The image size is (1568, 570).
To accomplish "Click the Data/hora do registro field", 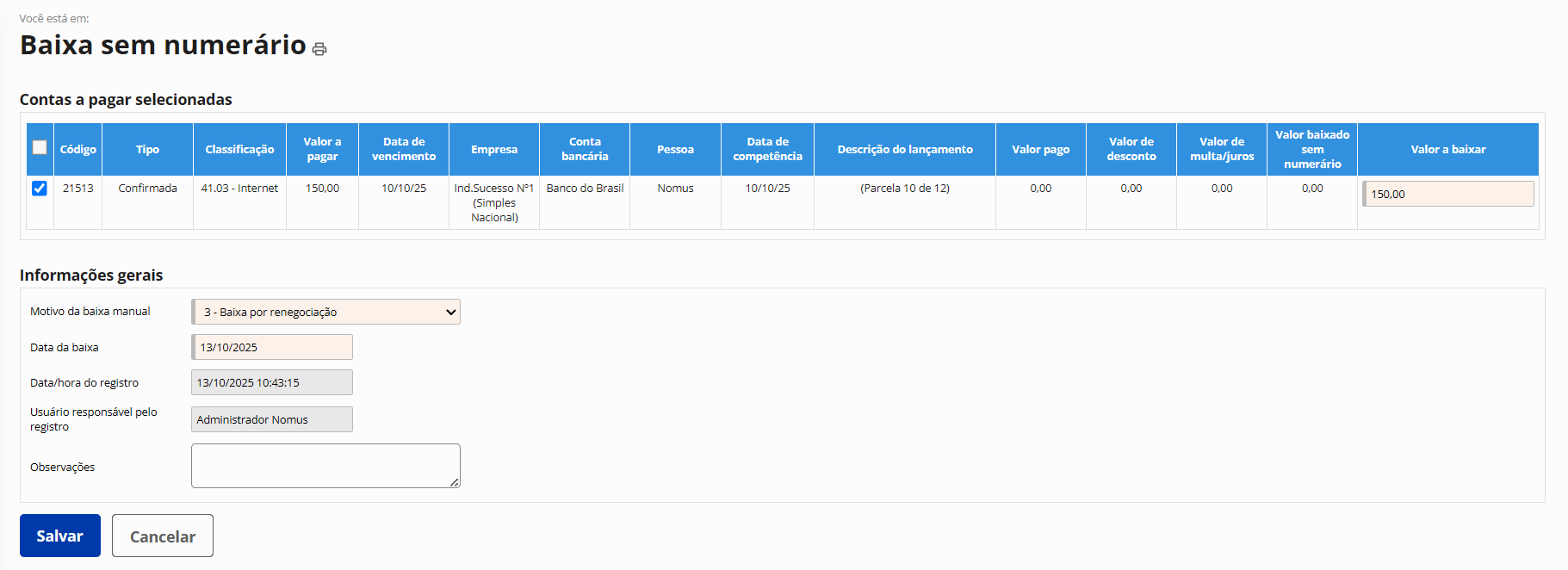I will click(x=272, y=382).
